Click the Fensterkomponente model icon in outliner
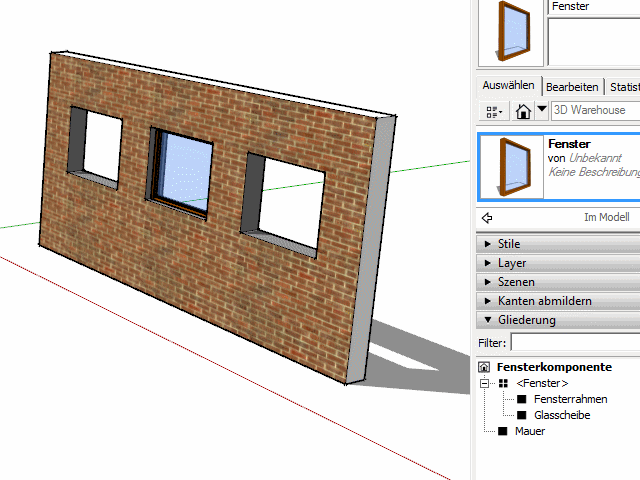The image size is (640, 480). [x=485, y=368]
